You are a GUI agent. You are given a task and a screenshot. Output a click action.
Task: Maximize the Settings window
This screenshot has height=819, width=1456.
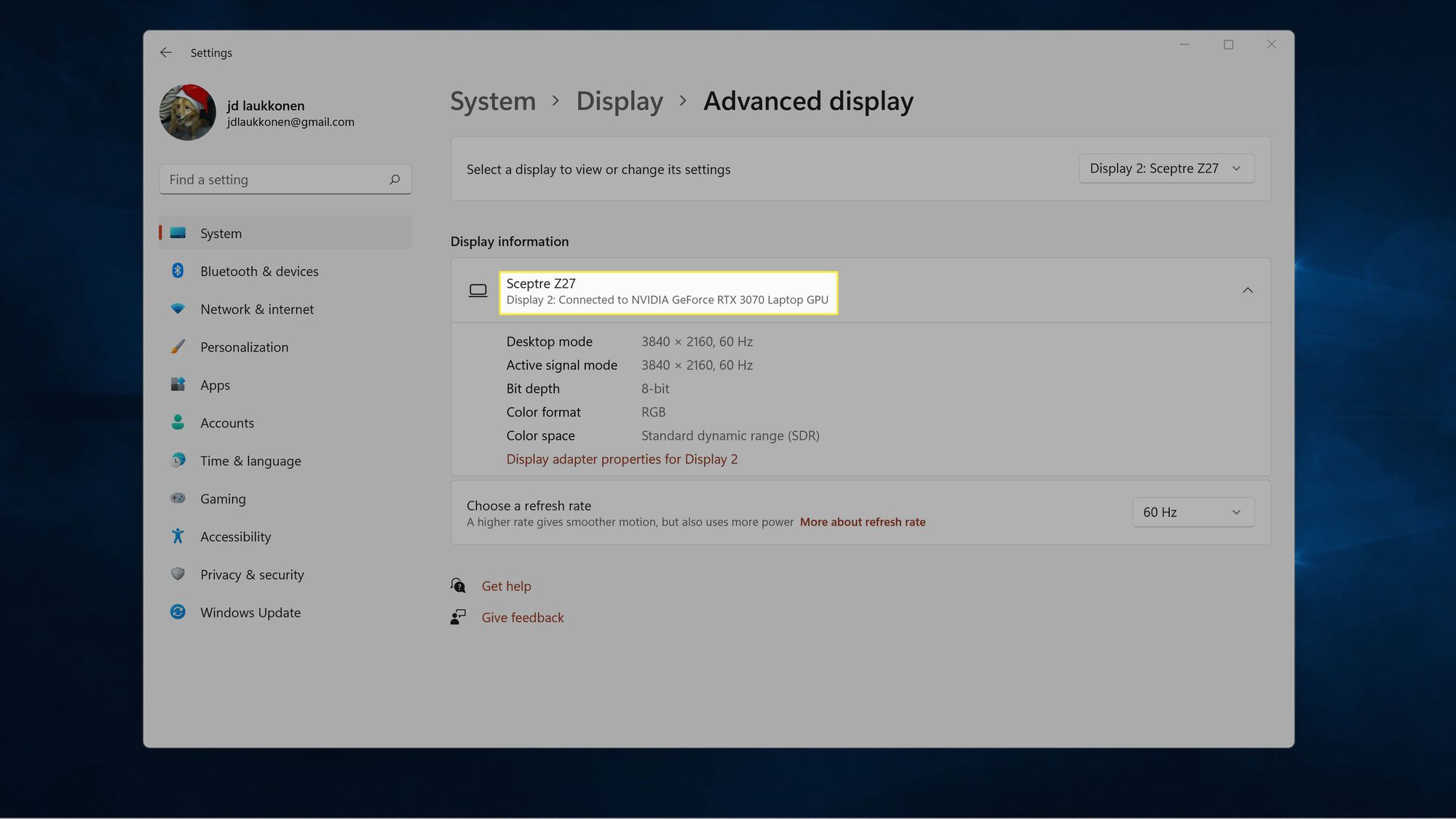(x=1228, y=44)
